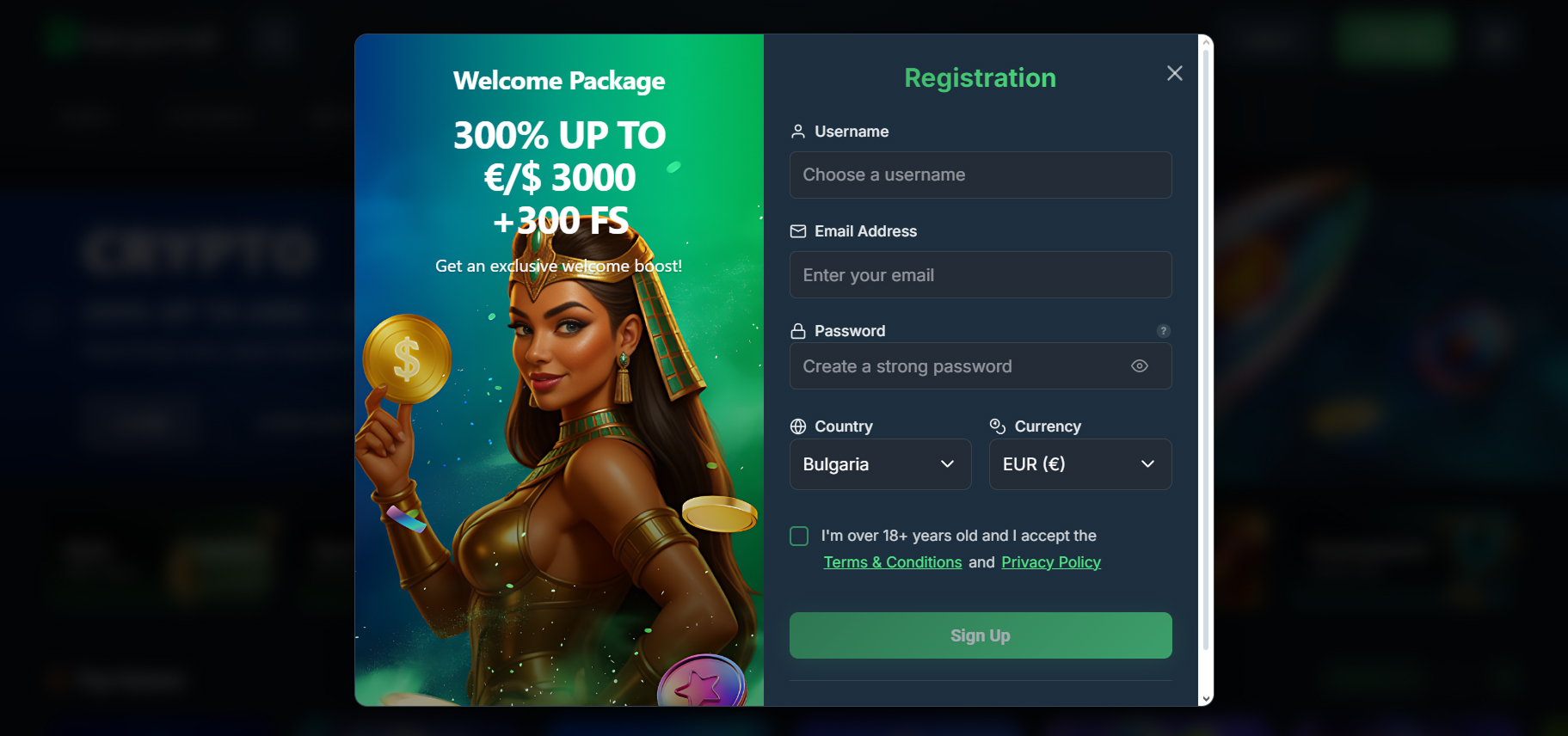Click into the Enter your email field
Image resolution: width=1568 pixels, height=736 pixels.
tap(981, 275)
